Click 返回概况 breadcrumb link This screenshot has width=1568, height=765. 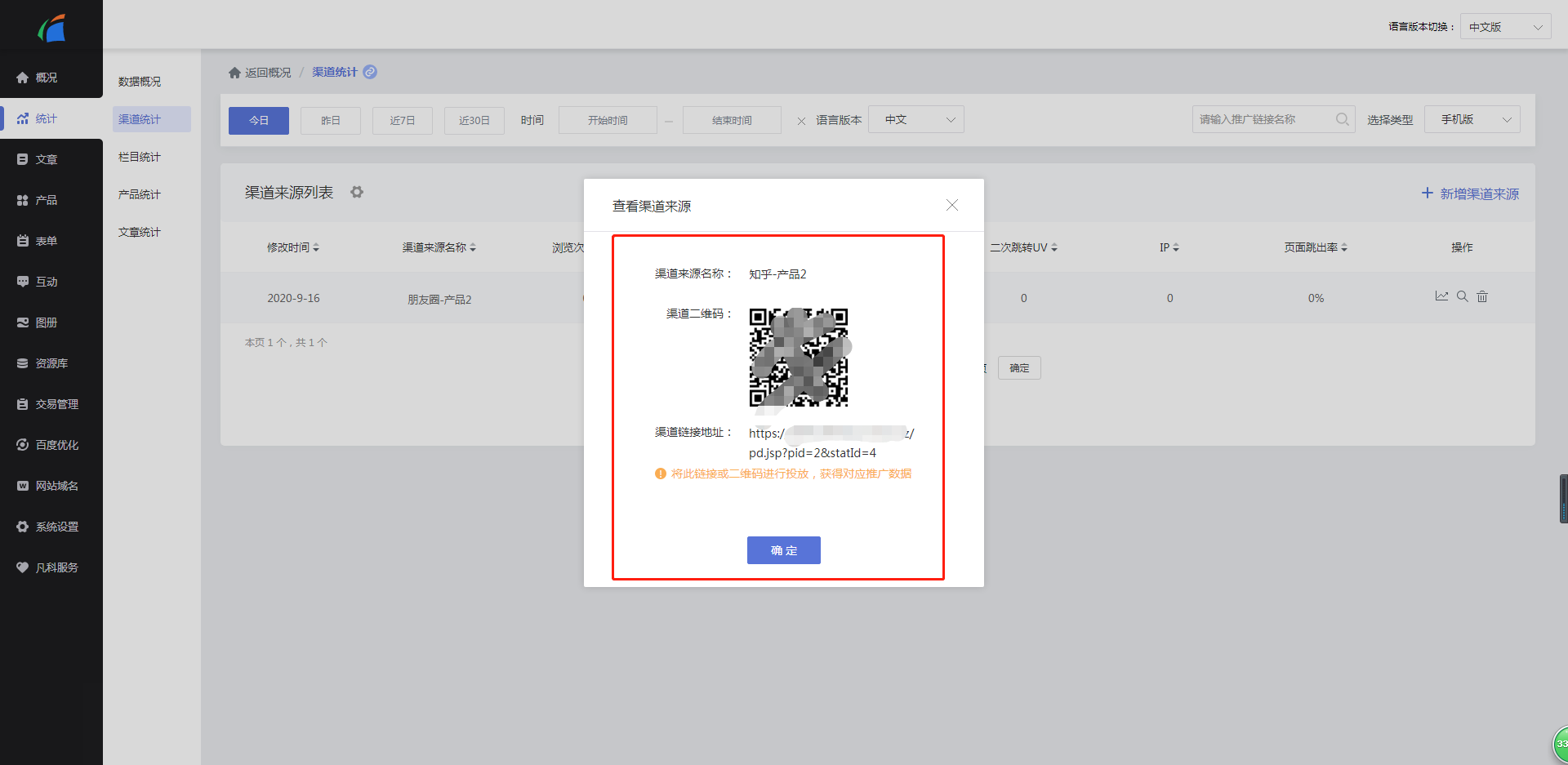260,73
